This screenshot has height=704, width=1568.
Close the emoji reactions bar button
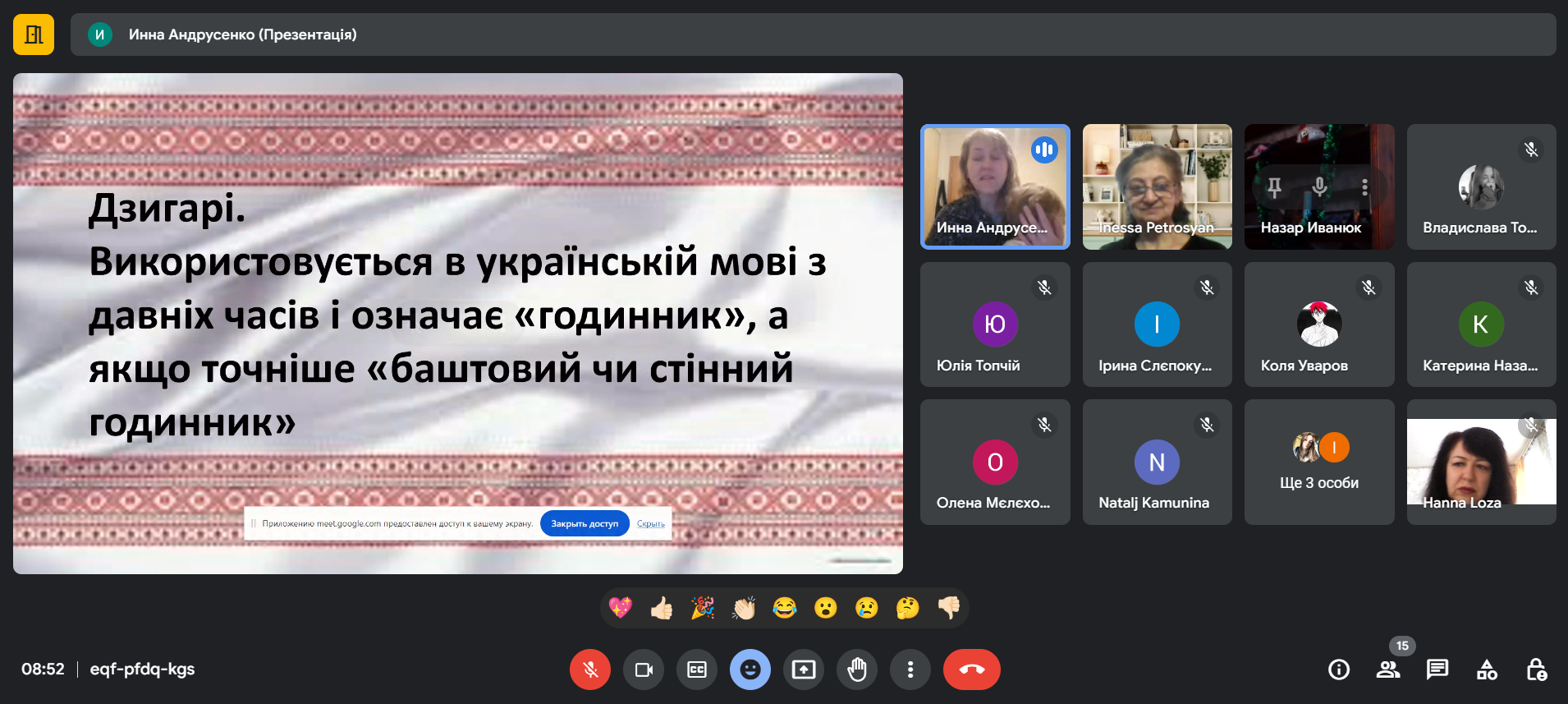[x=750, y=669]
